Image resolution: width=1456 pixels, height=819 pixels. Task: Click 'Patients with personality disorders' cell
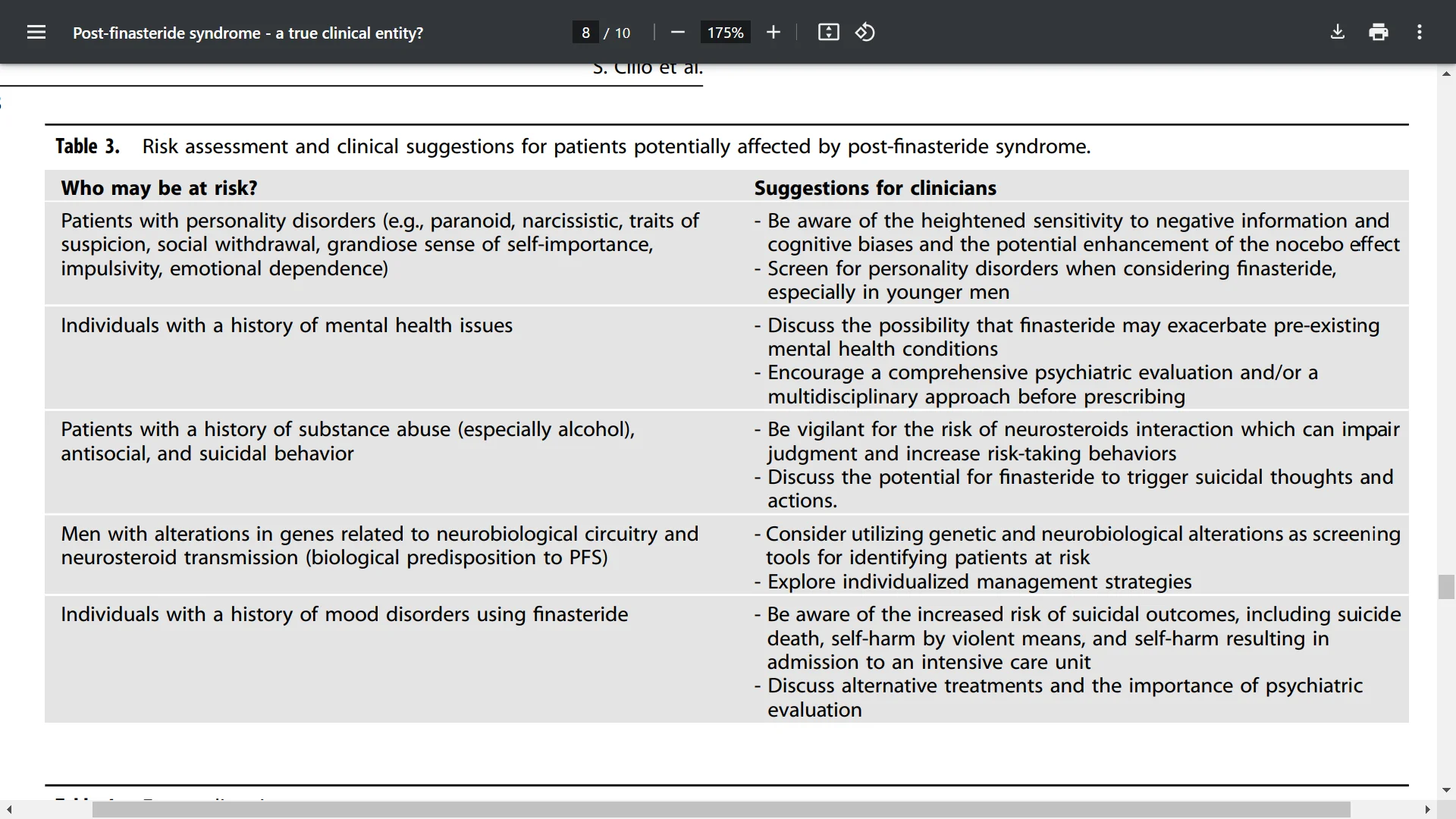click(x=380, y=244)
